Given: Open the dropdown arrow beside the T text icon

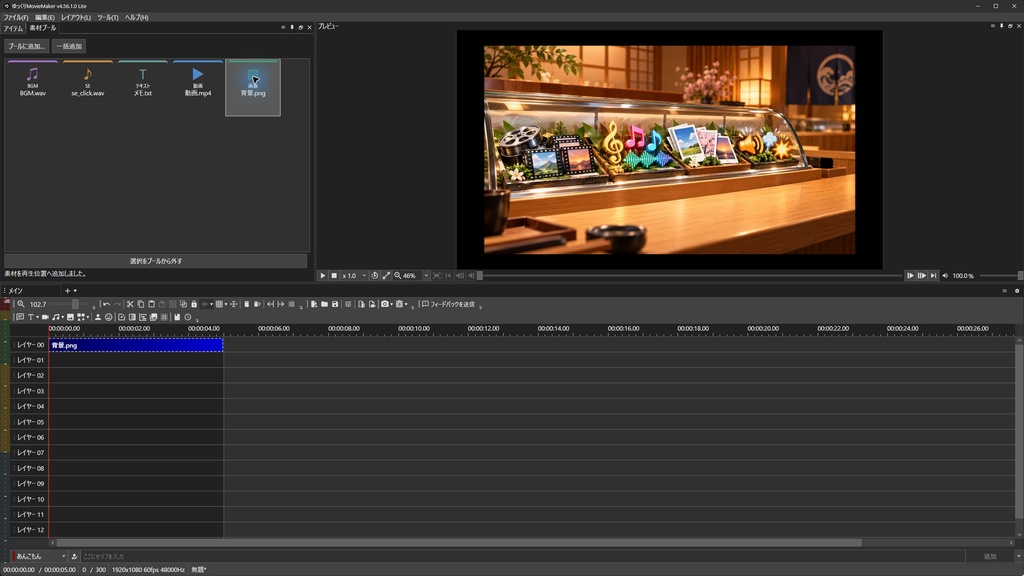Looking at the screenshot, I should point(37,317).
